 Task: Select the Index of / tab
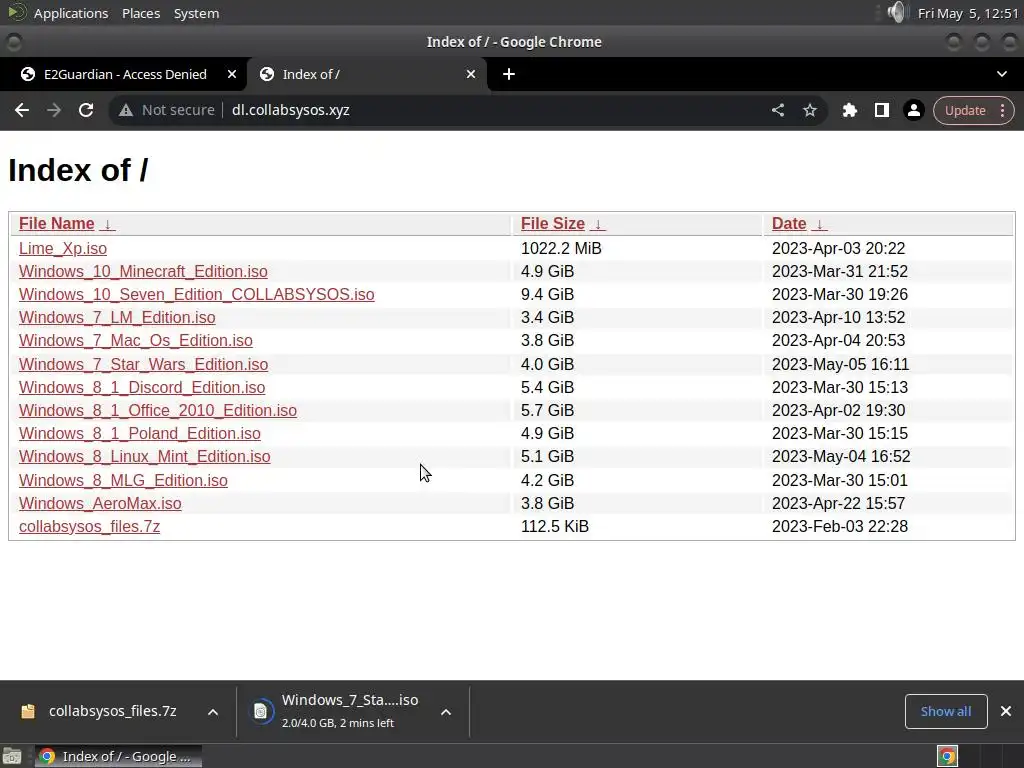367,74
